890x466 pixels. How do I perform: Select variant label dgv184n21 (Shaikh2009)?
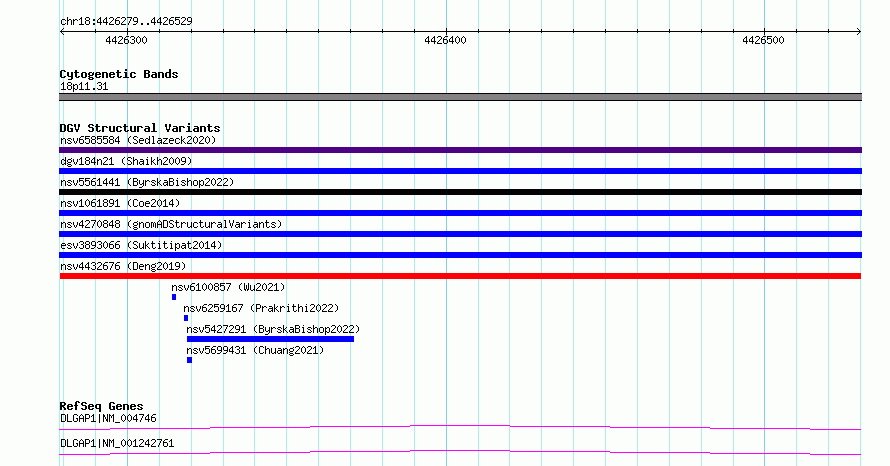[x=126, y=161]
